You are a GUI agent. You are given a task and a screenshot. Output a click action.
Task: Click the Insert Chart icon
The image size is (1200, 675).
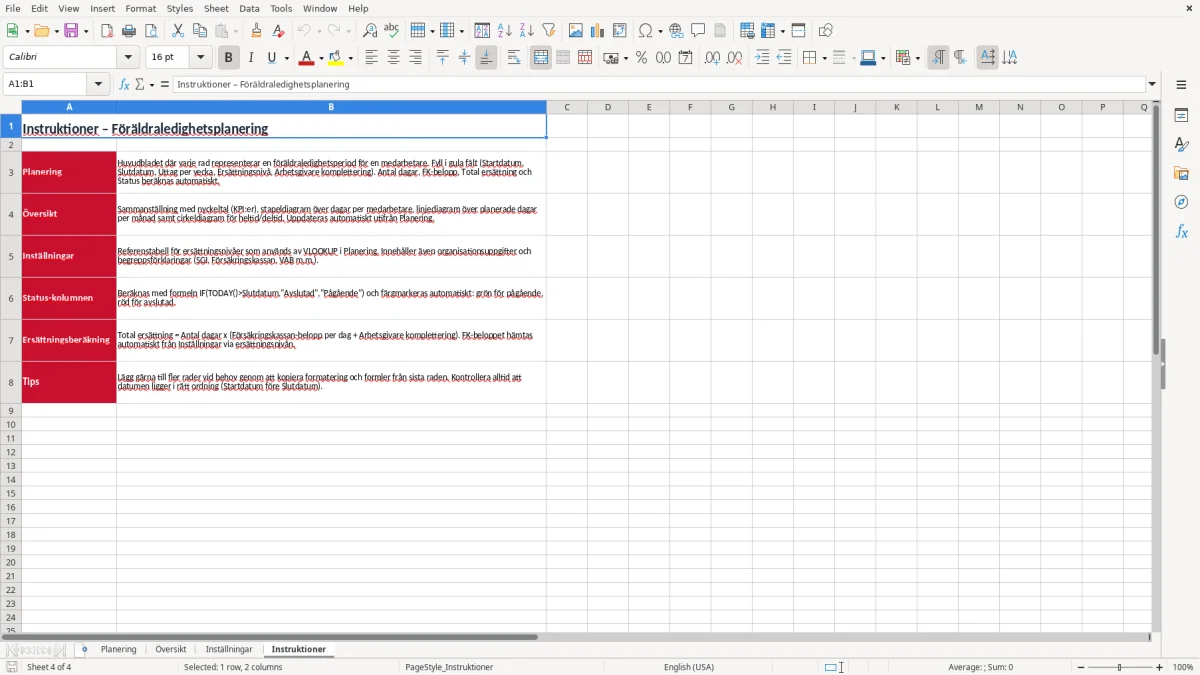click(597, 31)
